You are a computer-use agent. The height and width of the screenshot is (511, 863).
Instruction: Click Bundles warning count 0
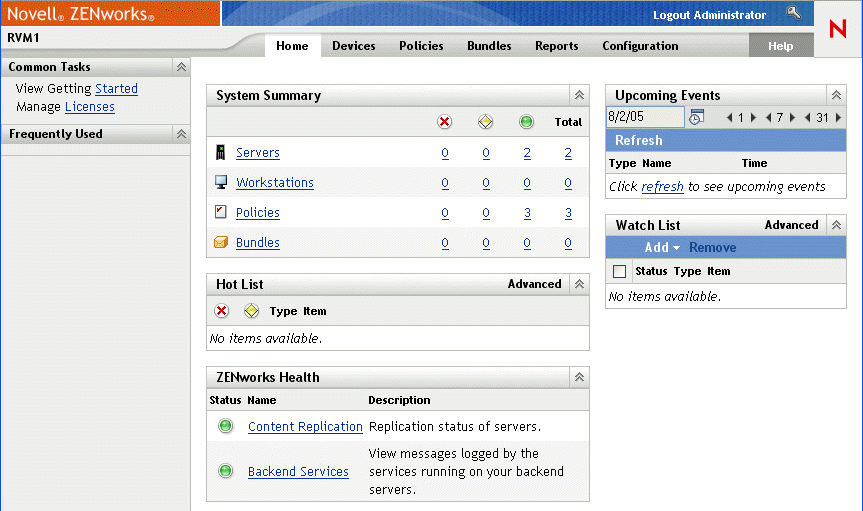pos(485,243)
